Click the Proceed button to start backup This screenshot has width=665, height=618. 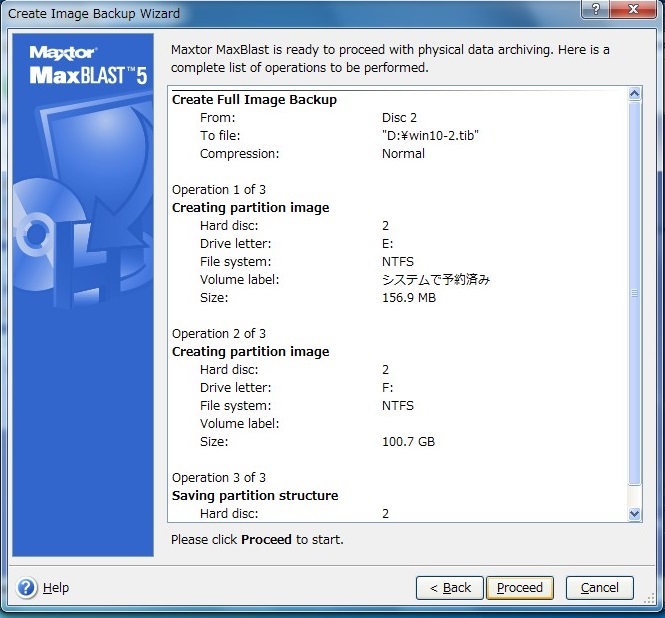[x=520, y=587]
